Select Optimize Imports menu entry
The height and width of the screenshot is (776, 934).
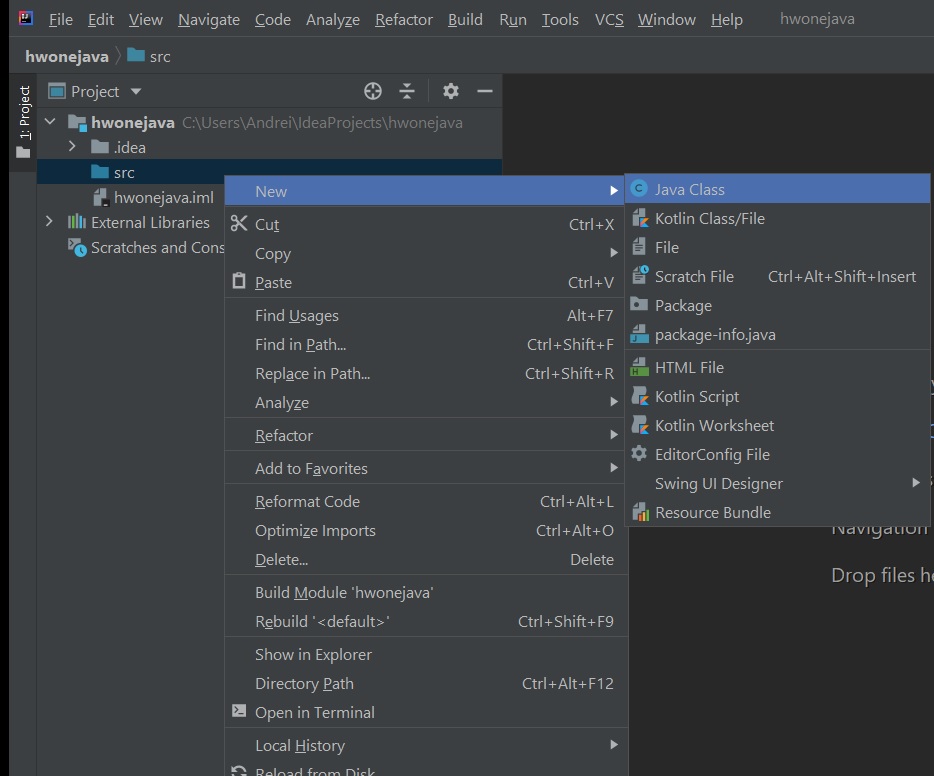coord(426,531)
